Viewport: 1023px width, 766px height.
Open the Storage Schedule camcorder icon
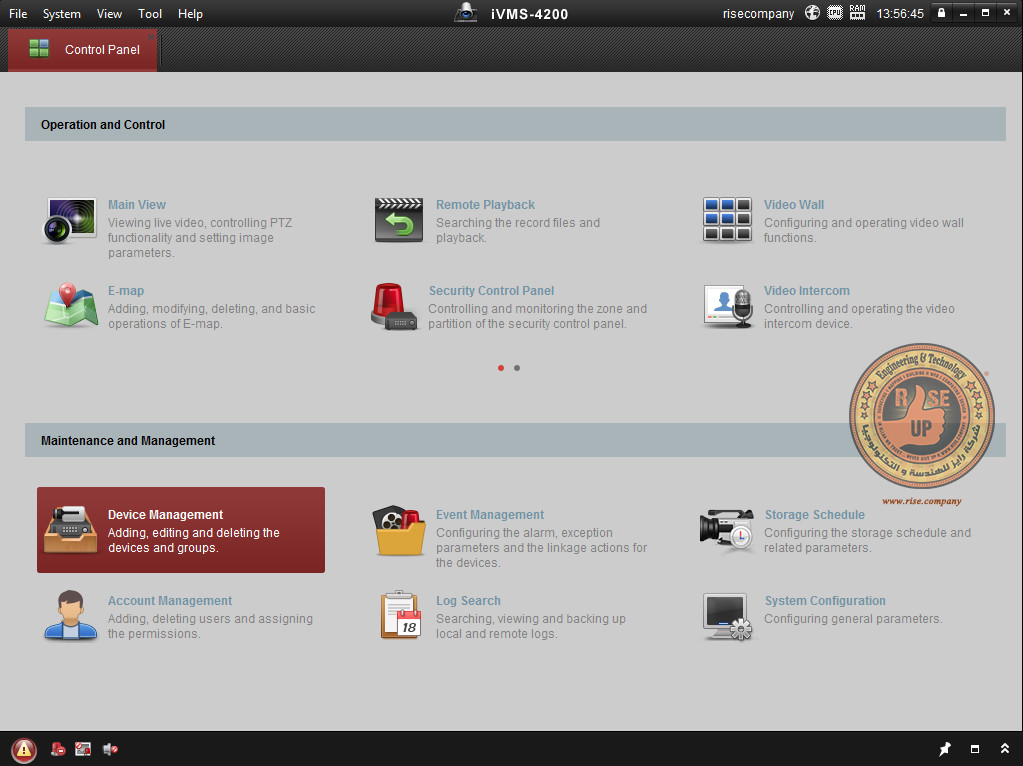[727, 530]
